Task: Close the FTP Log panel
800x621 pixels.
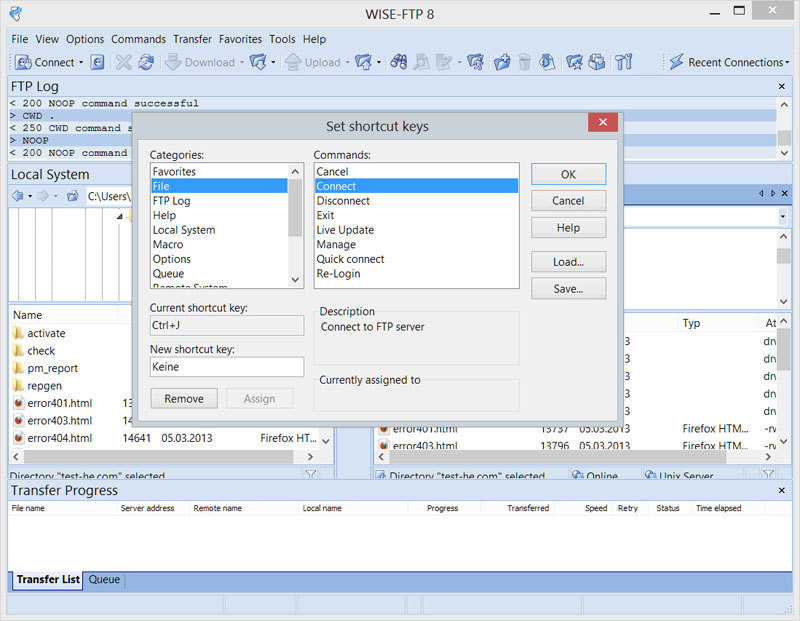Action: click(x=782, y=86)
